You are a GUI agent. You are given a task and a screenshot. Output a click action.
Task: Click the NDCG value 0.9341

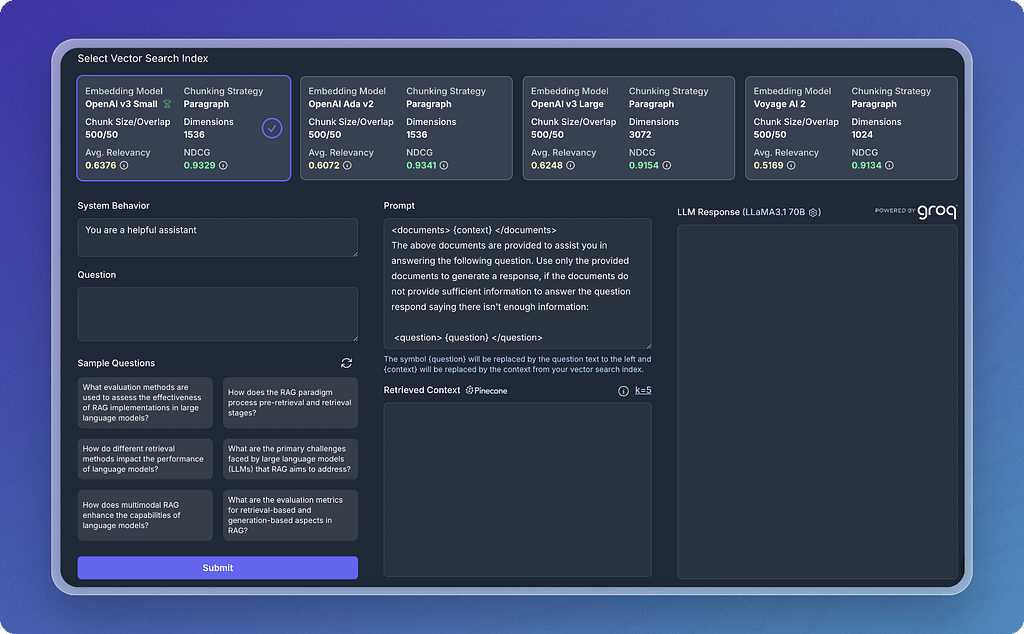click(x=421, y=165)
